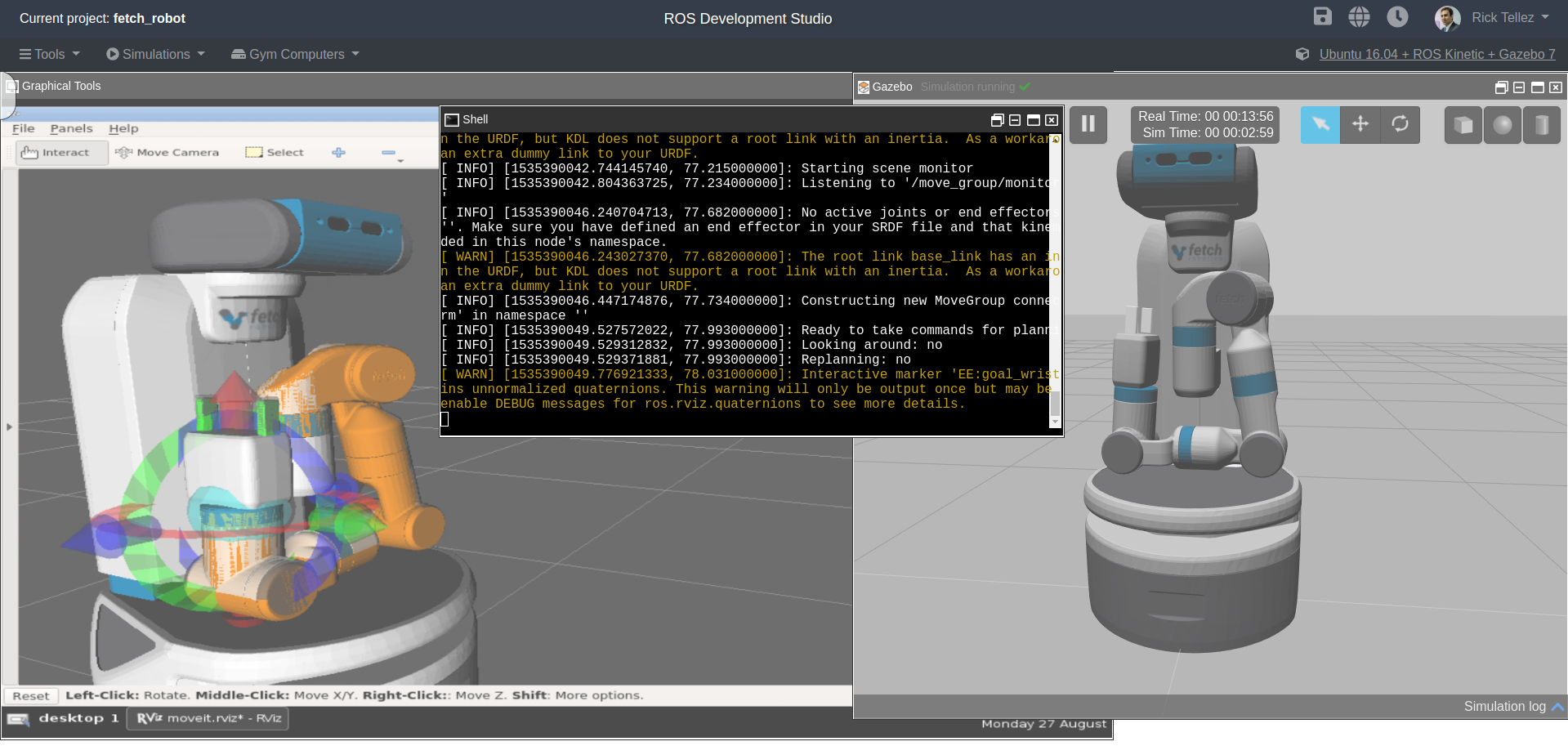Pause the Gazebo simulation
The width and height of the screenshot is (1568, 746).
(1088, 124)
